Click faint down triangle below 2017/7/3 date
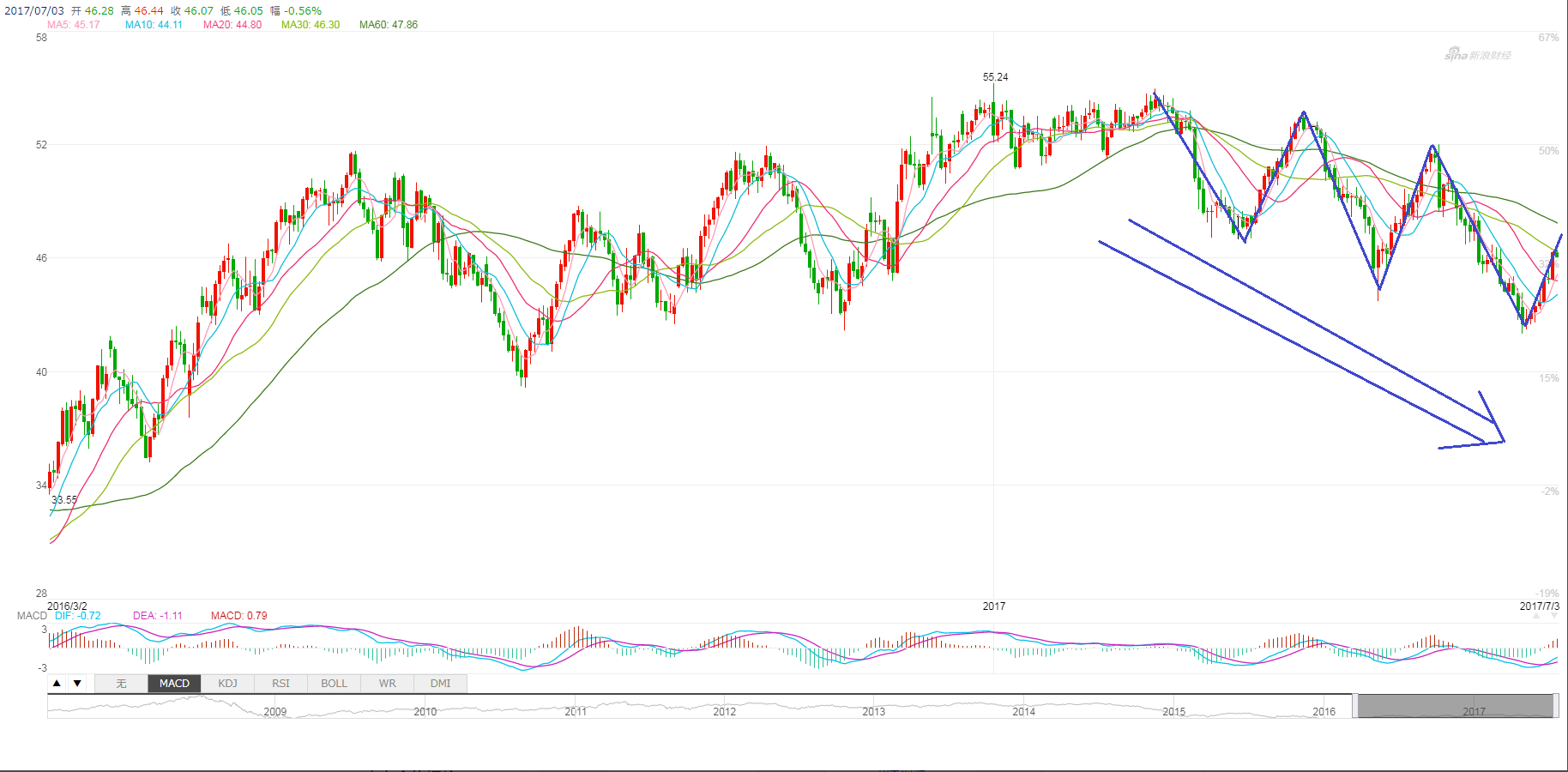1568x772 pixels. pyautogui.click(x=1553, y=616)
